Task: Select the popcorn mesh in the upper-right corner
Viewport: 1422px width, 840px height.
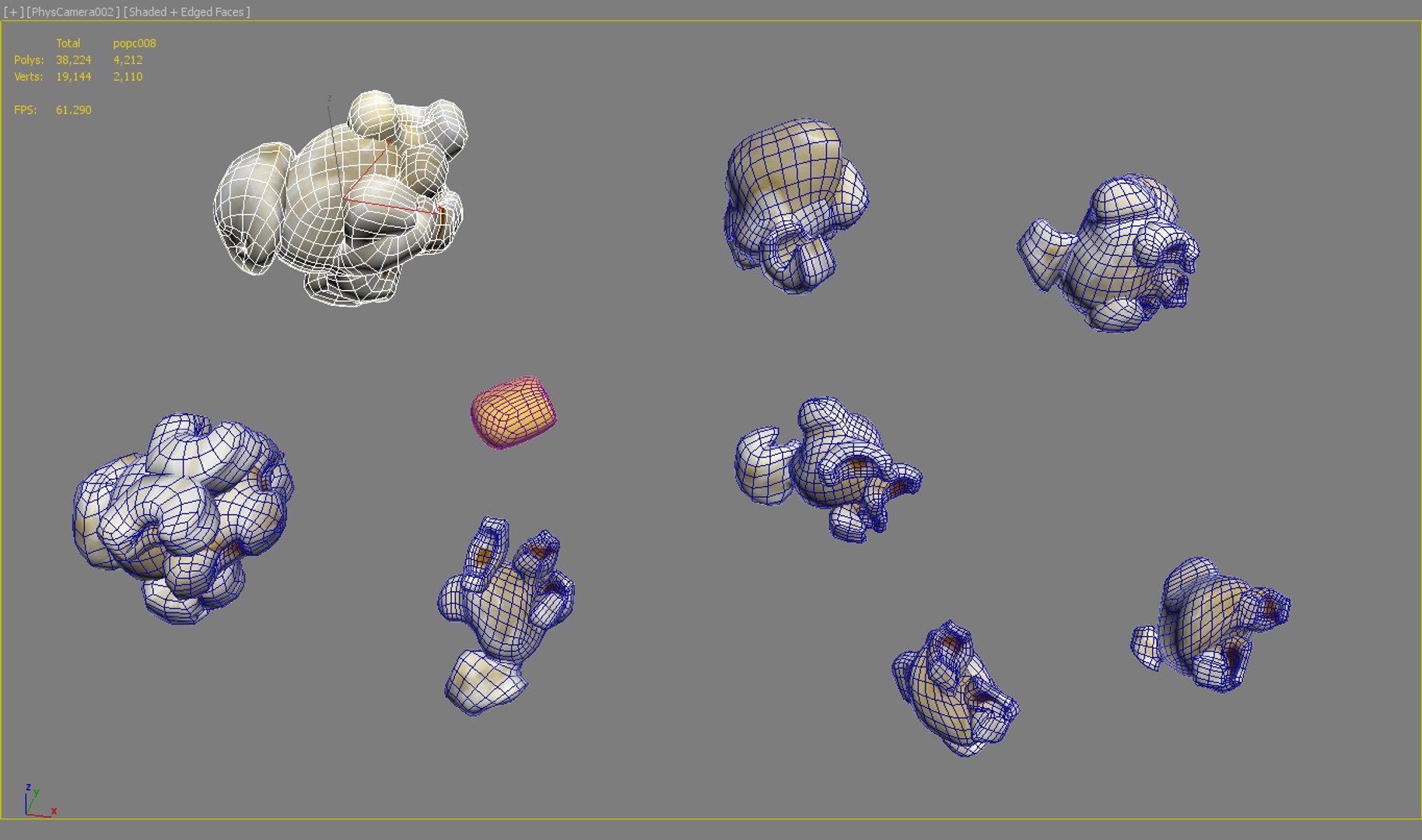Action: (x=1109, y=254)
